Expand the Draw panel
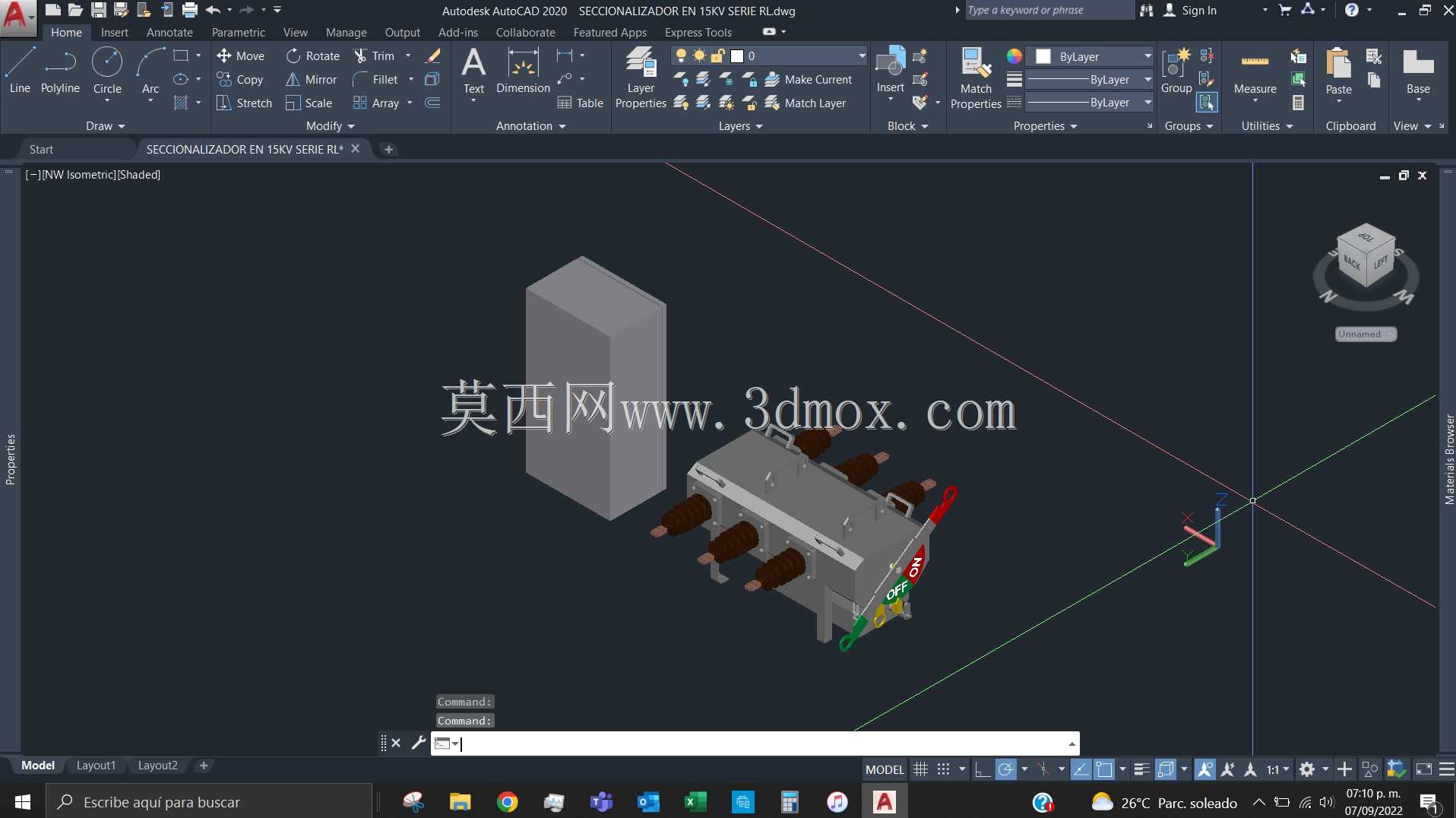The image size is (1456, 818). (105, 126)
